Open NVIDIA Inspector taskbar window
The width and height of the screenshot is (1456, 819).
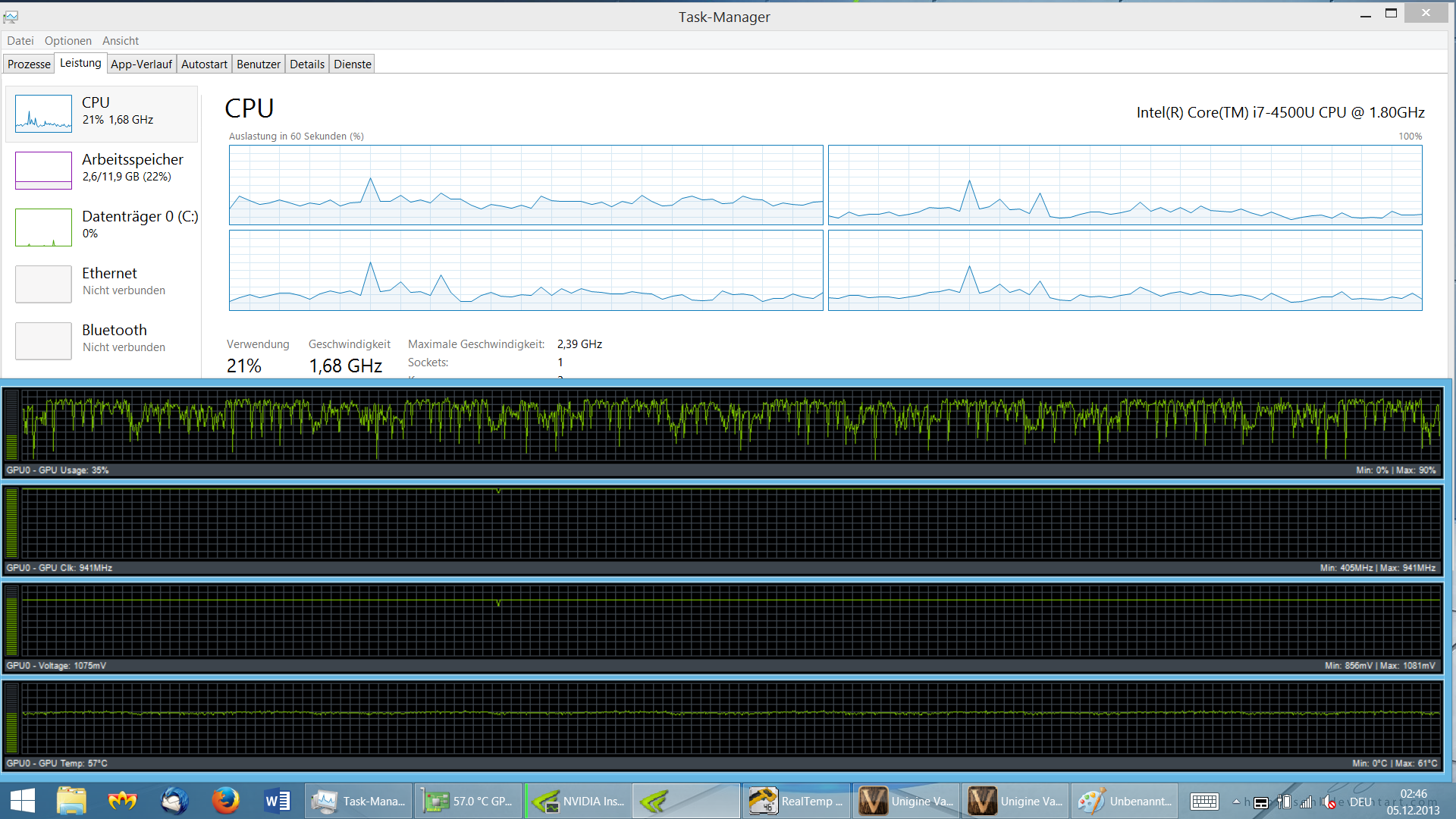(x=578, y=801)
